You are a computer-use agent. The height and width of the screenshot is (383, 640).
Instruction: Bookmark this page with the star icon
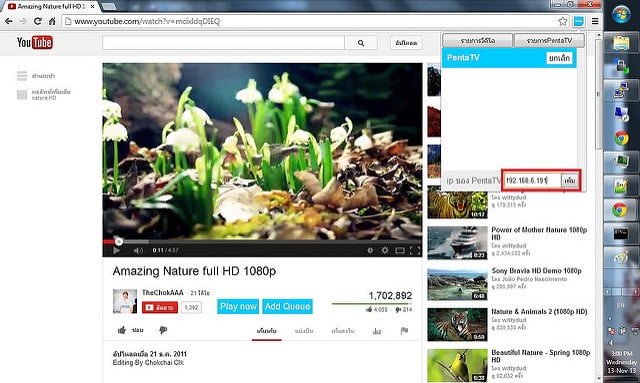562,21
